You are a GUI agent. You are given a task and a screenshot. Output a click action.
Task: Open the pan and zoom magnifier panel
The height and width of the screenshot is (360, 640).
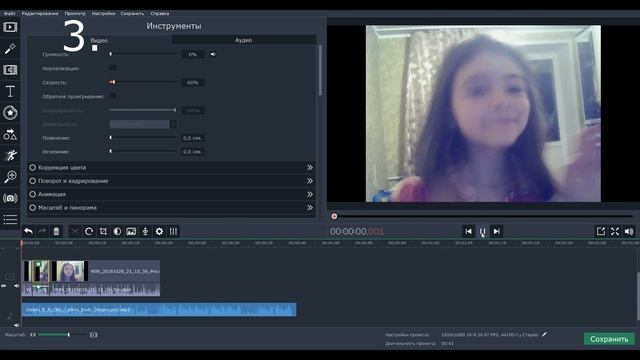point(10,177)
